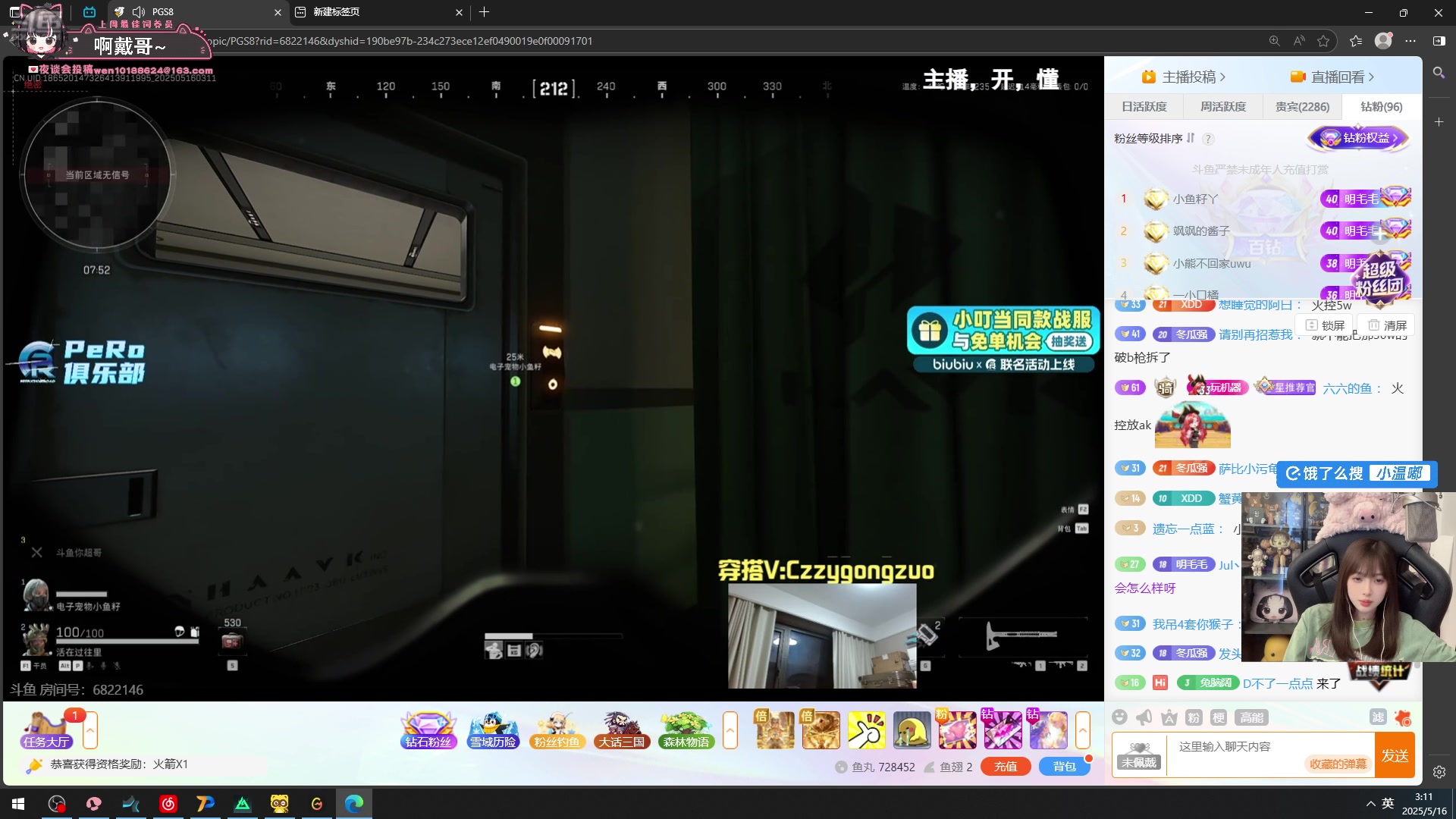
Task: Switch to the 新建标签页 browser tab
Action: pos(379,12)
